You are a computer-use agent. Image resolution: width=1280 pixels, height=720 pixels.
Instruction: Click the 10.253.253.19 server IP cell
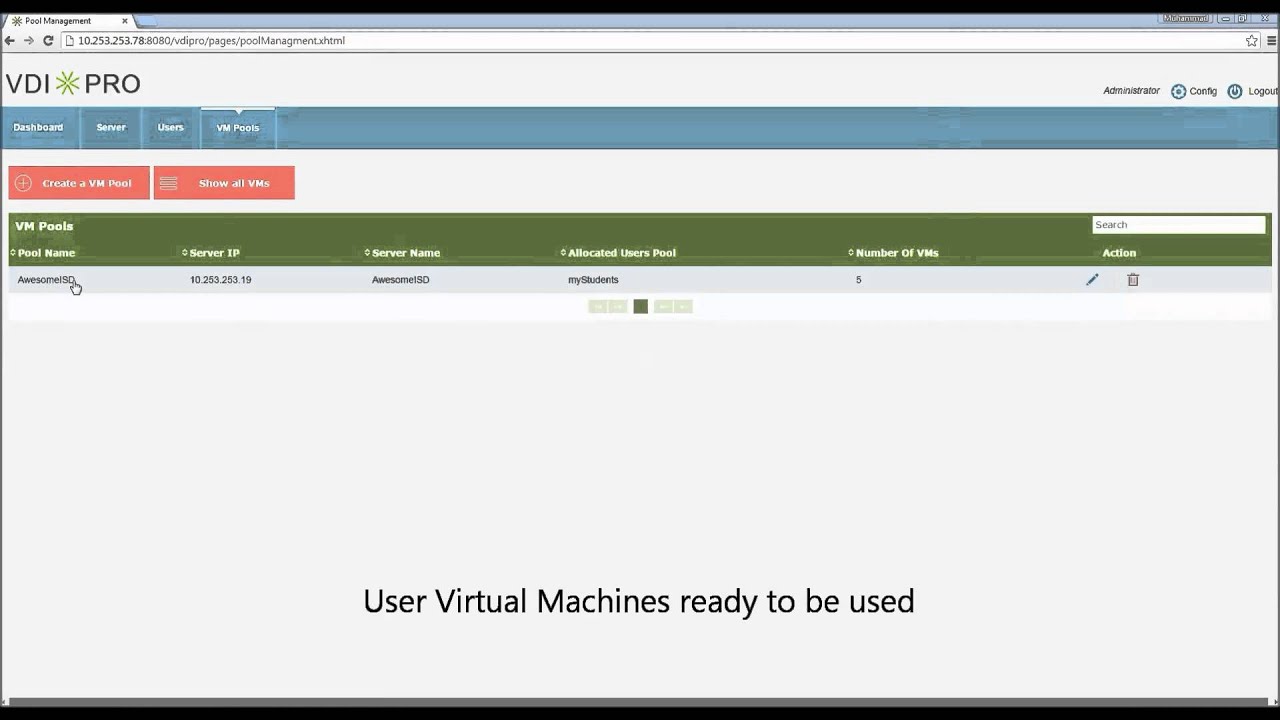pos(220,280)
